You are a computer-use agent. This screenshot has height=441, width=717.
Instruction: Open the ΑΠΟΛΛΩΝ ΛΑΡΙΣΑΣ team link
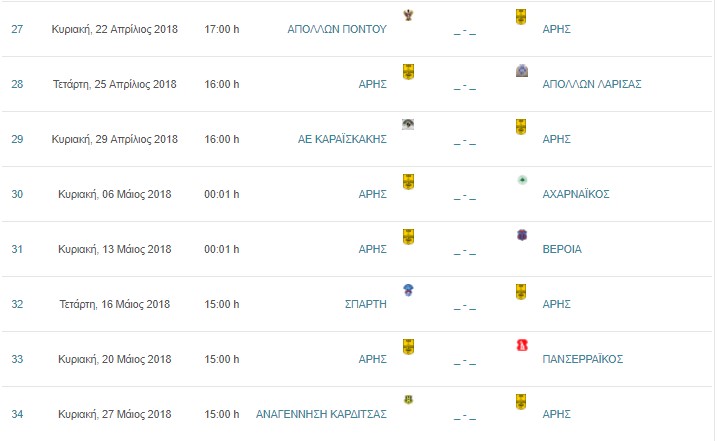[x=592, y=84]
